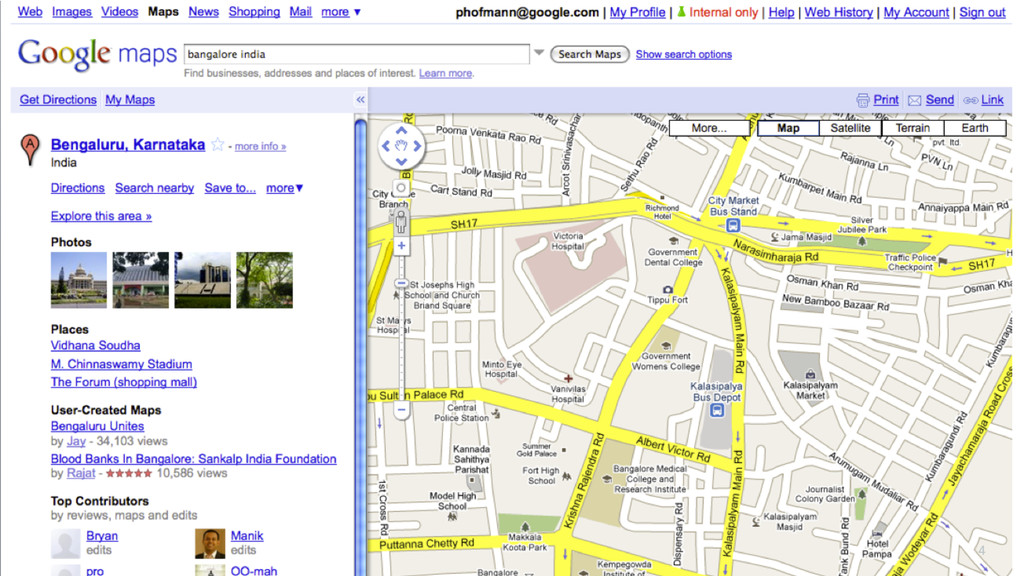Screen dimensions: 1024x576
Task: Pan the map up with the arrow
Action: coord(401,131)
